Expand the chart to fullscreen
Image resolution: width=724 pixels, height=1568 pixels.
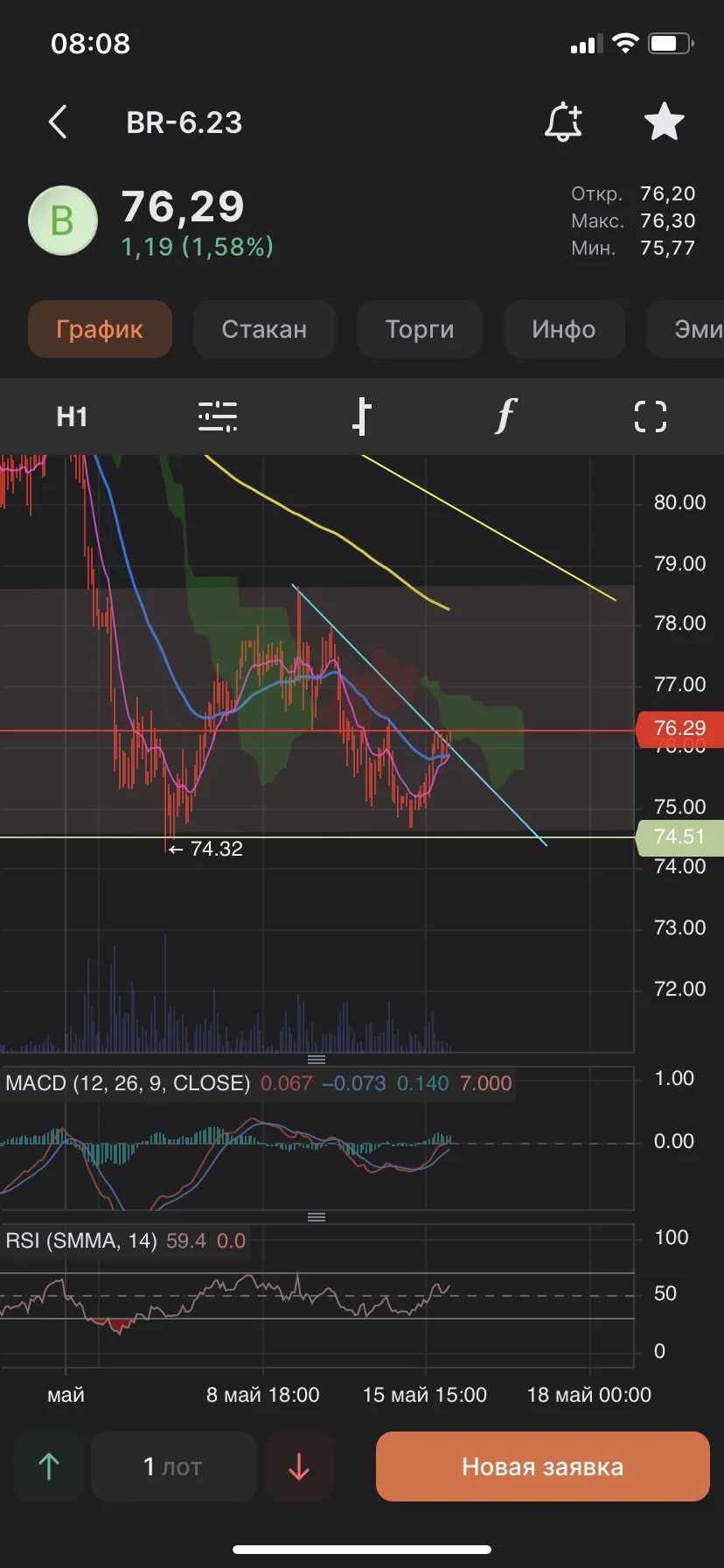click(651, 416)
